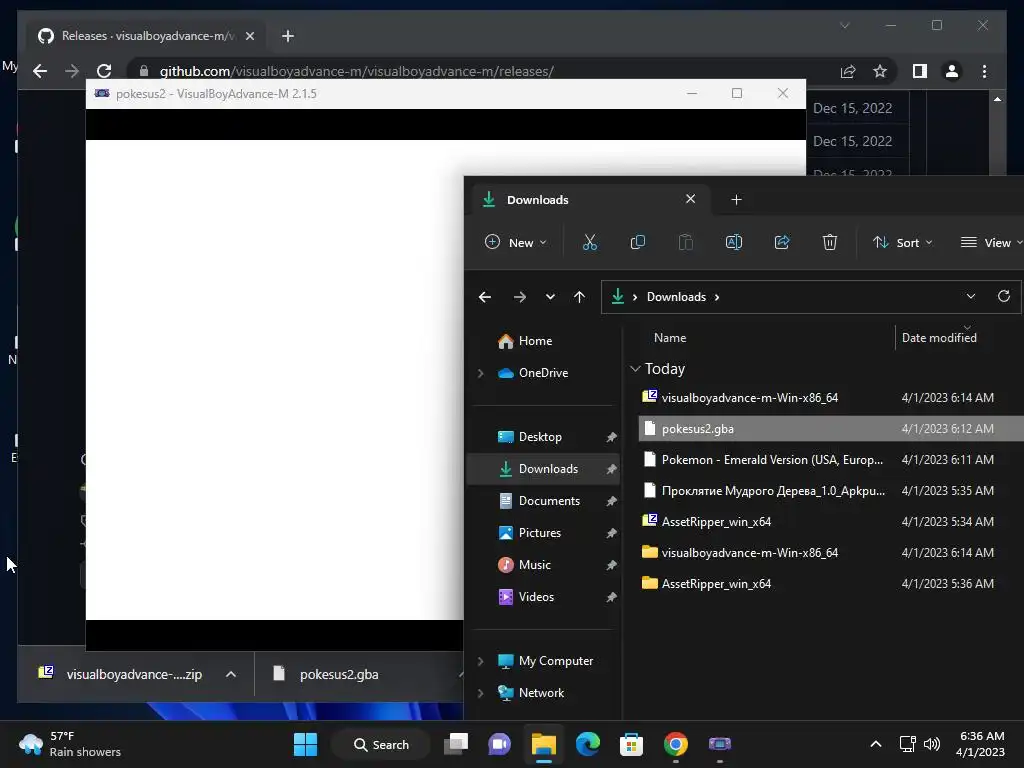Open the Sort dropdown in Explorer
Screen dimensions: 1024x768
[903, 242]
